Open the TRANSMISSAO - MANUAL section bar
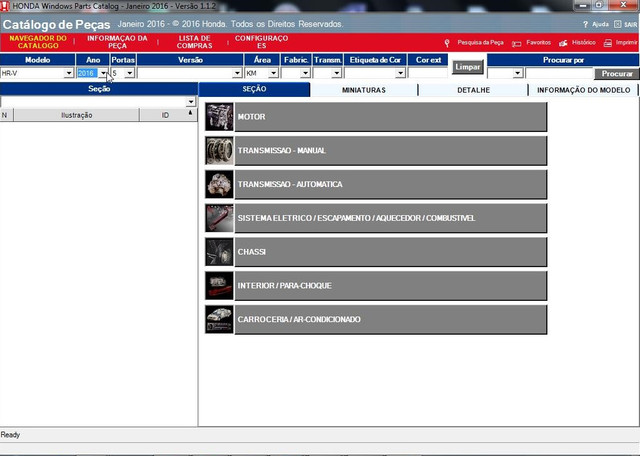 (x=391, y=151)
